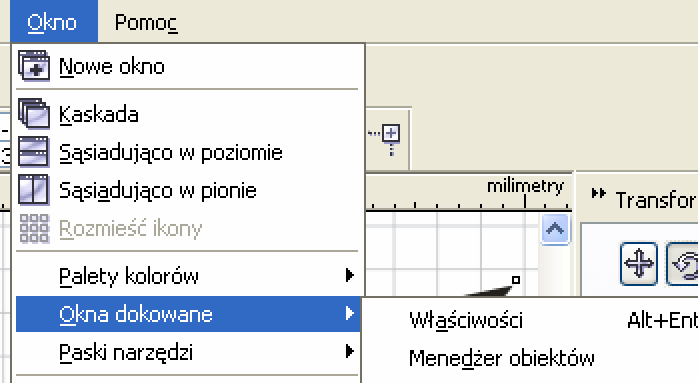Click the Kaskada stacked windows icon
The height and width of the screenshot is (383, 698).
tap(34, 114)
